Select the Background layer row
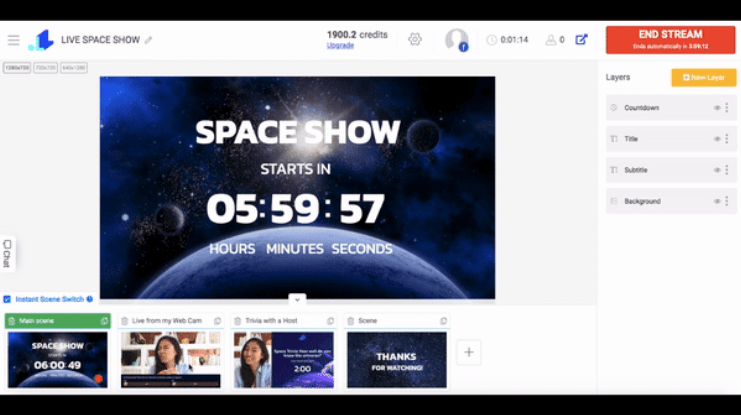 tap(671, 201)
